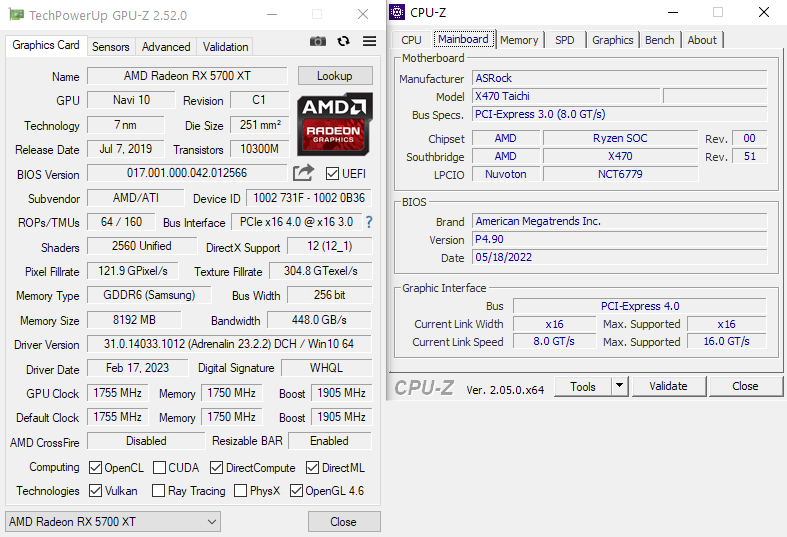Click the Close button in CPU-Z
The image size is (787, 537).
(x=745, y=386)
